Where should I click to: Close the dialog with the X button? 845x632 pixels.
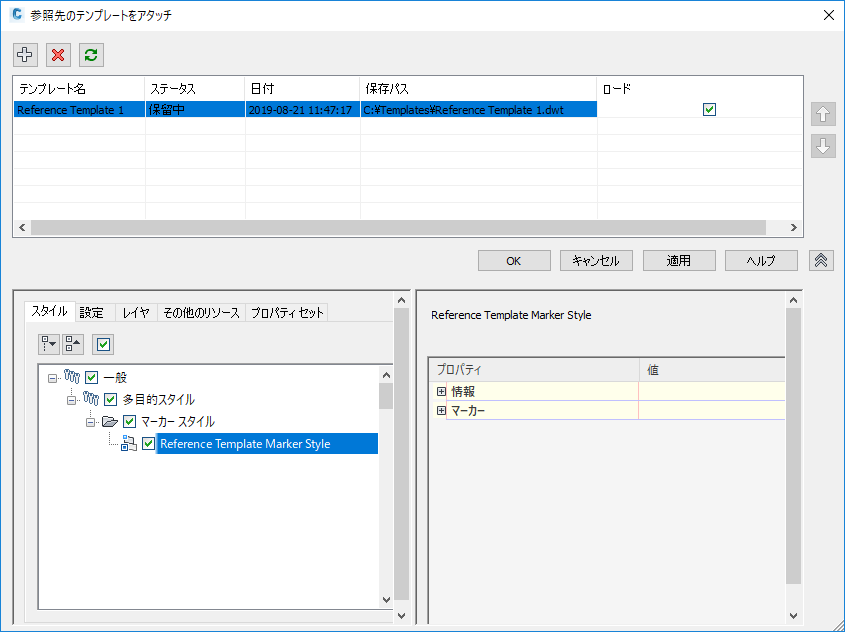pyautogui.click(x=829, y=15)
